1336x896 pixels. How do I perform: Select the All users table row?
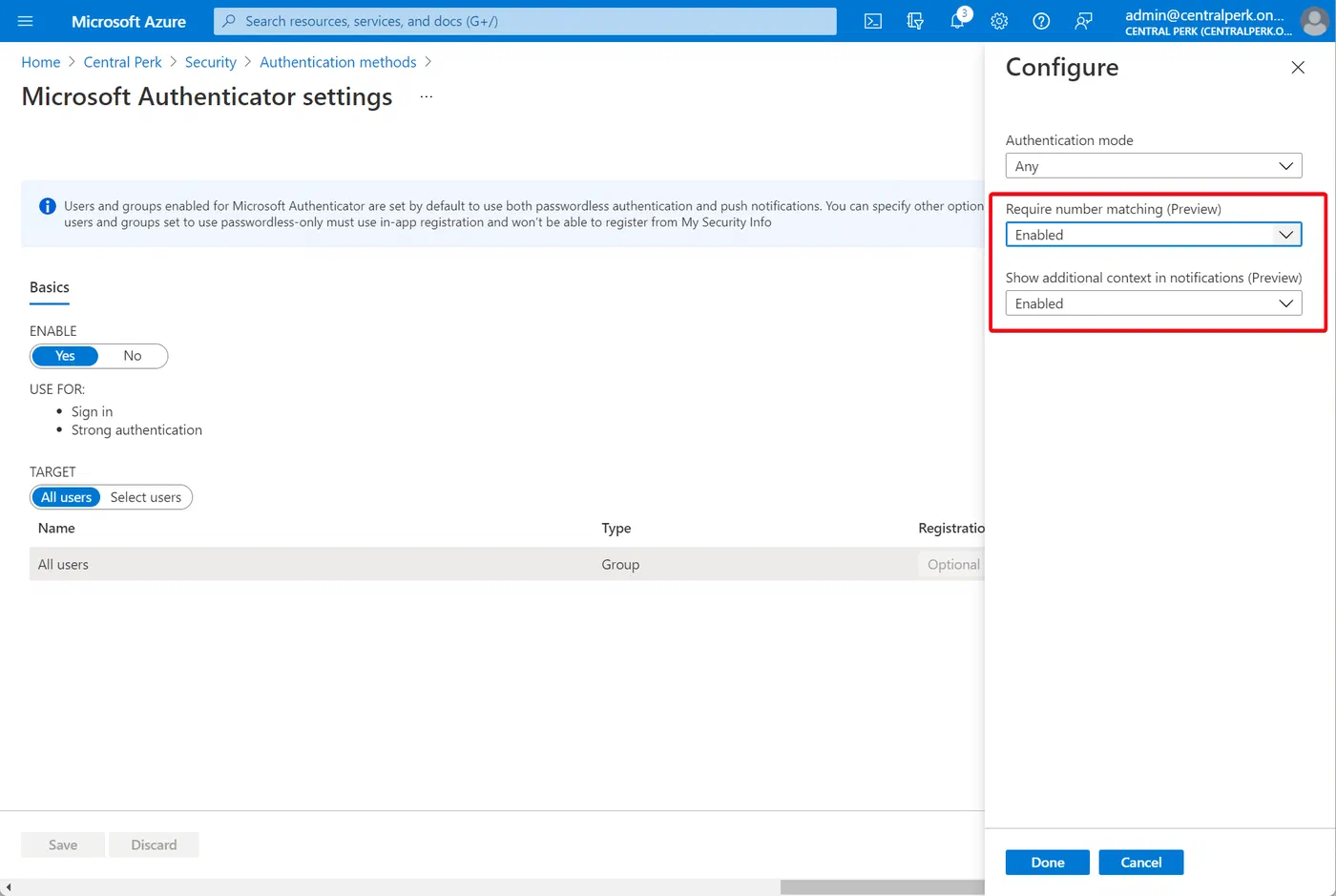pyautogui.click(x=507, y=564)
